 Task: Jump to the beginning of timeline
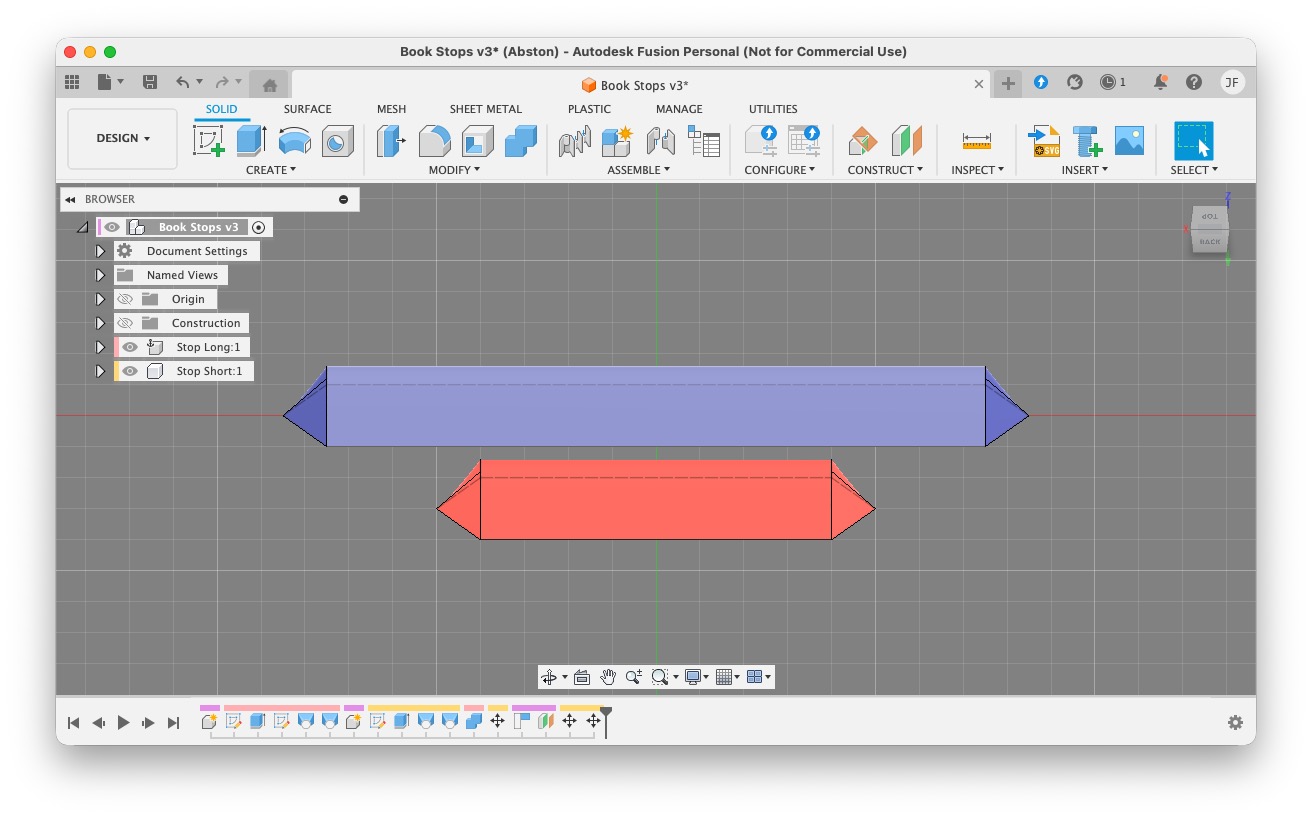tap(73, 722)
